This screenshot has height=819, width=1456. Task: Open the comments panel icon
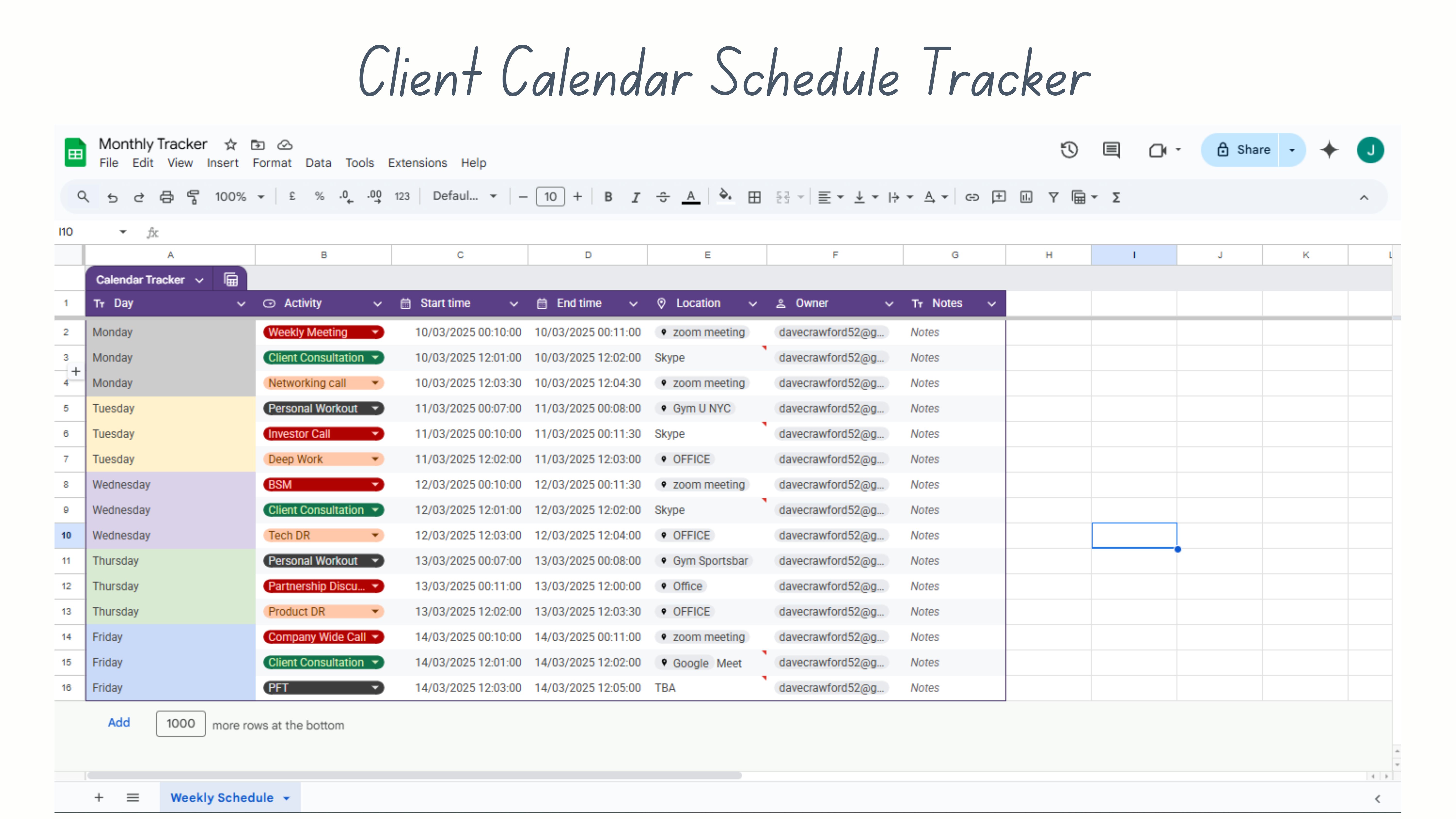pos(1111,150)
